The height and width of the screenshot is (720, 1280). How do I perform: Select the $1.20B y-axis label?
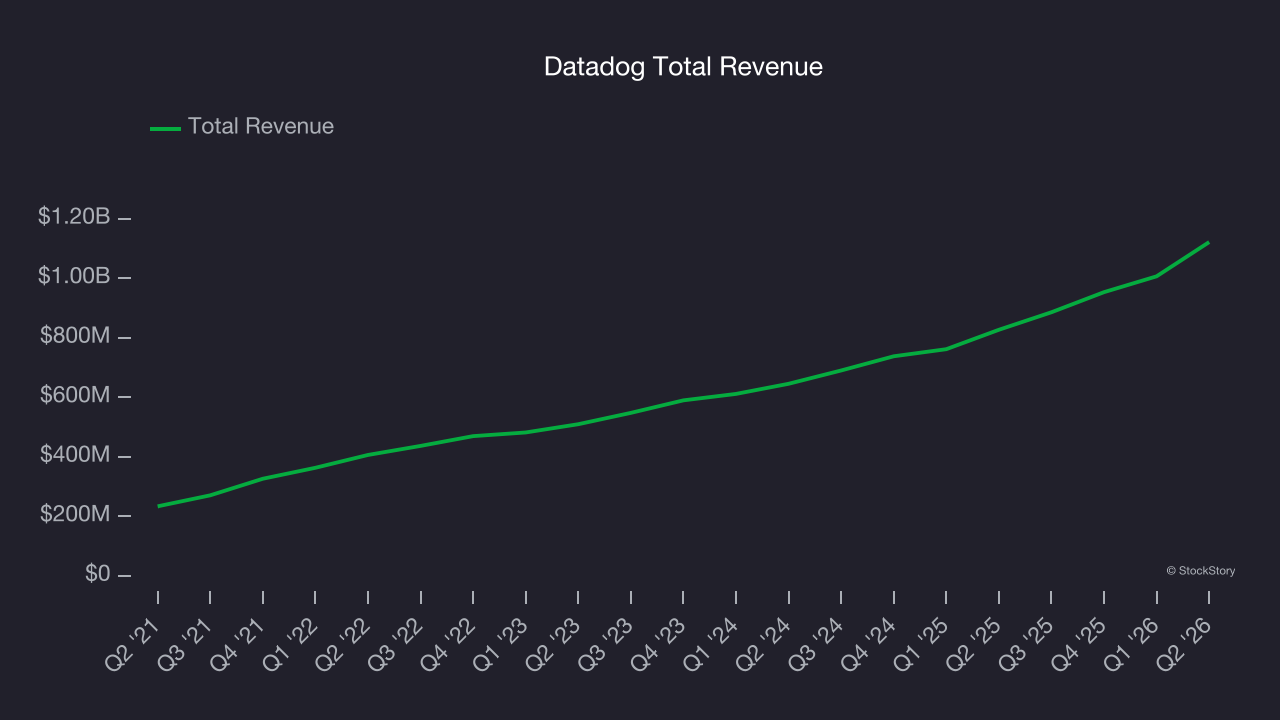(74, 216)
